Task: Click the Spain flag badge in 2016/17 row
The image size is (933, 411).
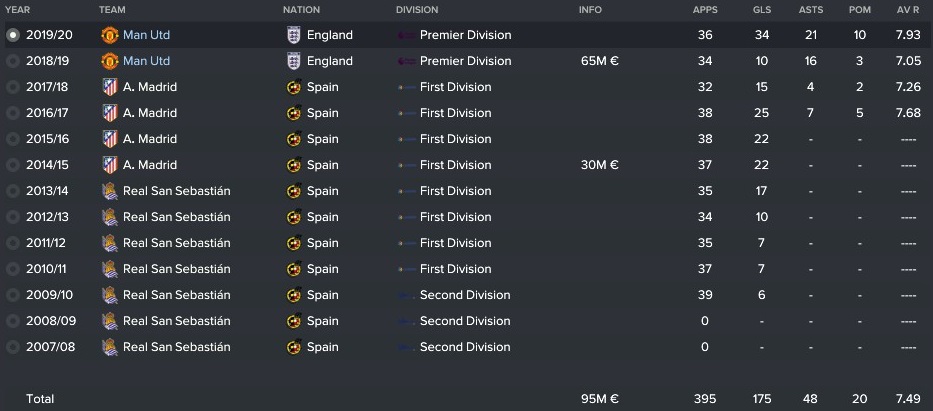Action: (x=293, y=113)
